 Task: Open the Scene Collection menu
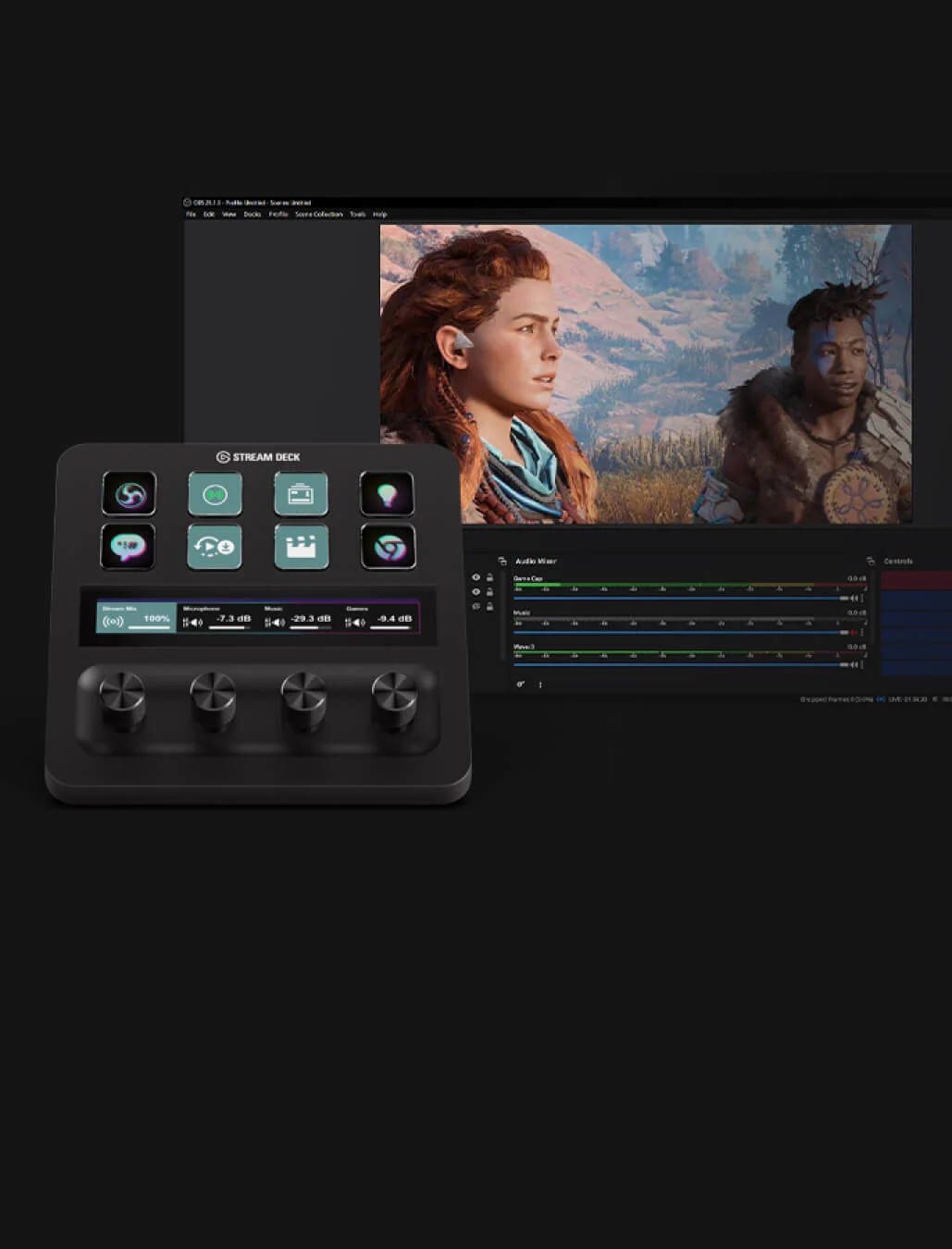click(317, 214)
